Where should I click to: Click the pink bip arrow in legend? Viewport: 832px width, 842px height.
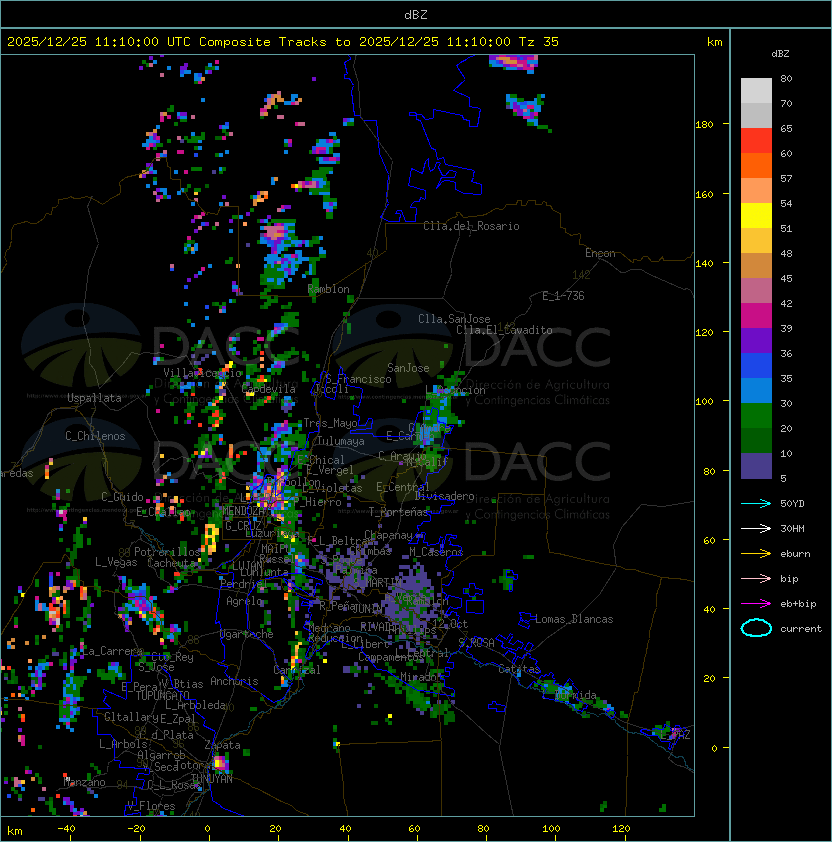point(756,578)
